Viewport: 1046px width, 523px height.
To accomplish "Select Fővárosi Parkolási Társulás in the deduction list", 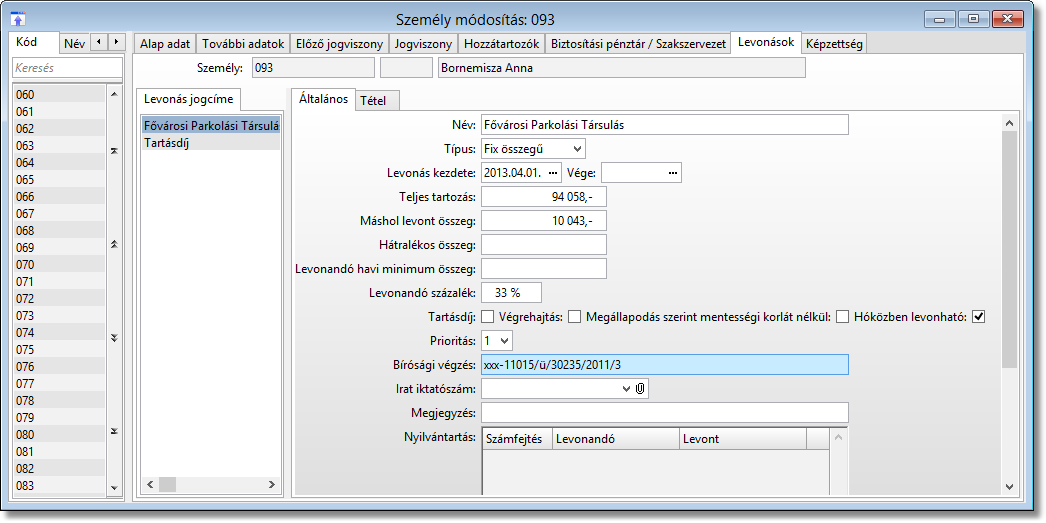I will tap(211, 125).
